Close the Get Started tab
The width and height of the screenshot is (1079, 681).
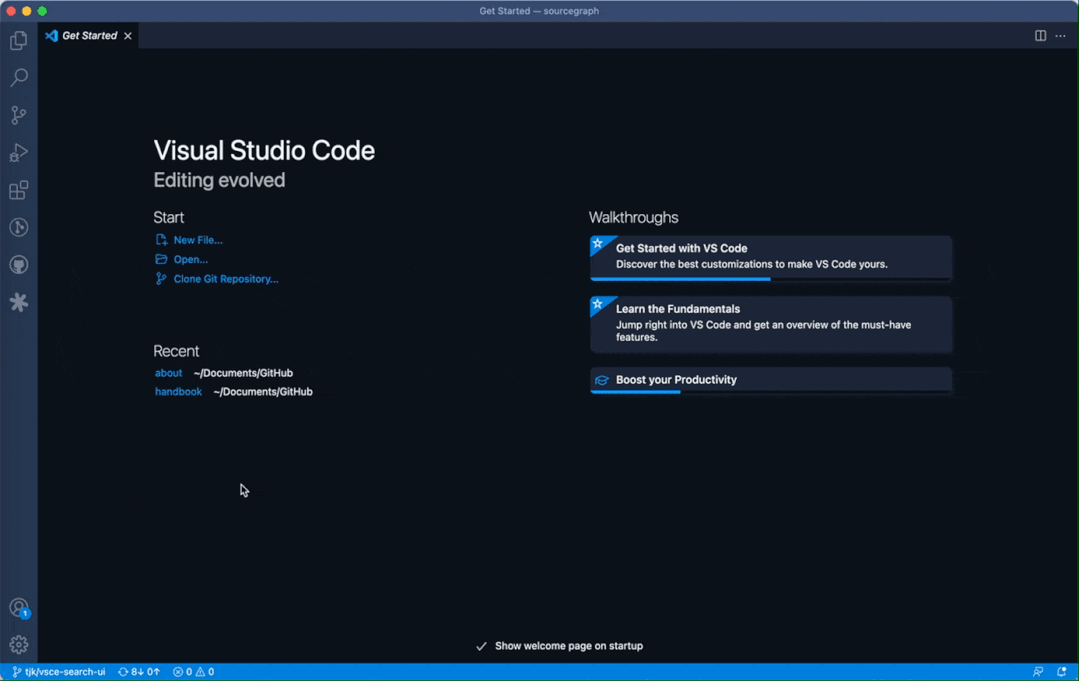tap(128, 36)
